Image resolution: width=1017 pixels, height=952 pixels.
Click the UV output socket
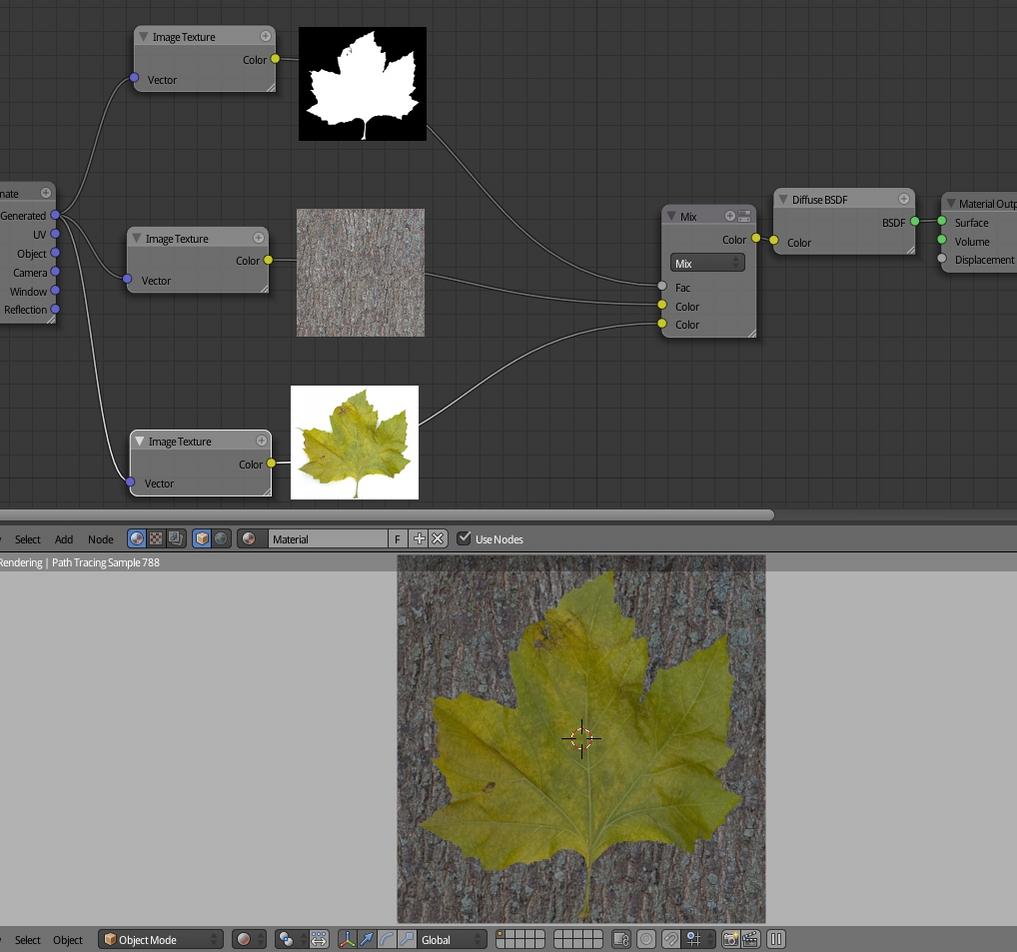(x=55, y=233)
